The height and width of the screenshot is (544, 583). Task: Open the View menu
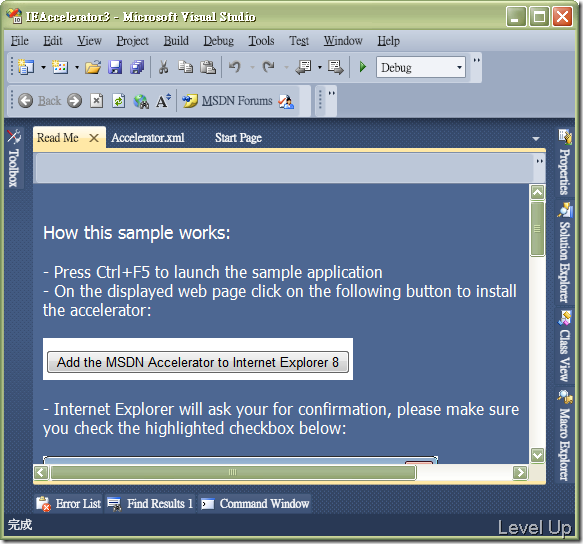coord(89,41)
